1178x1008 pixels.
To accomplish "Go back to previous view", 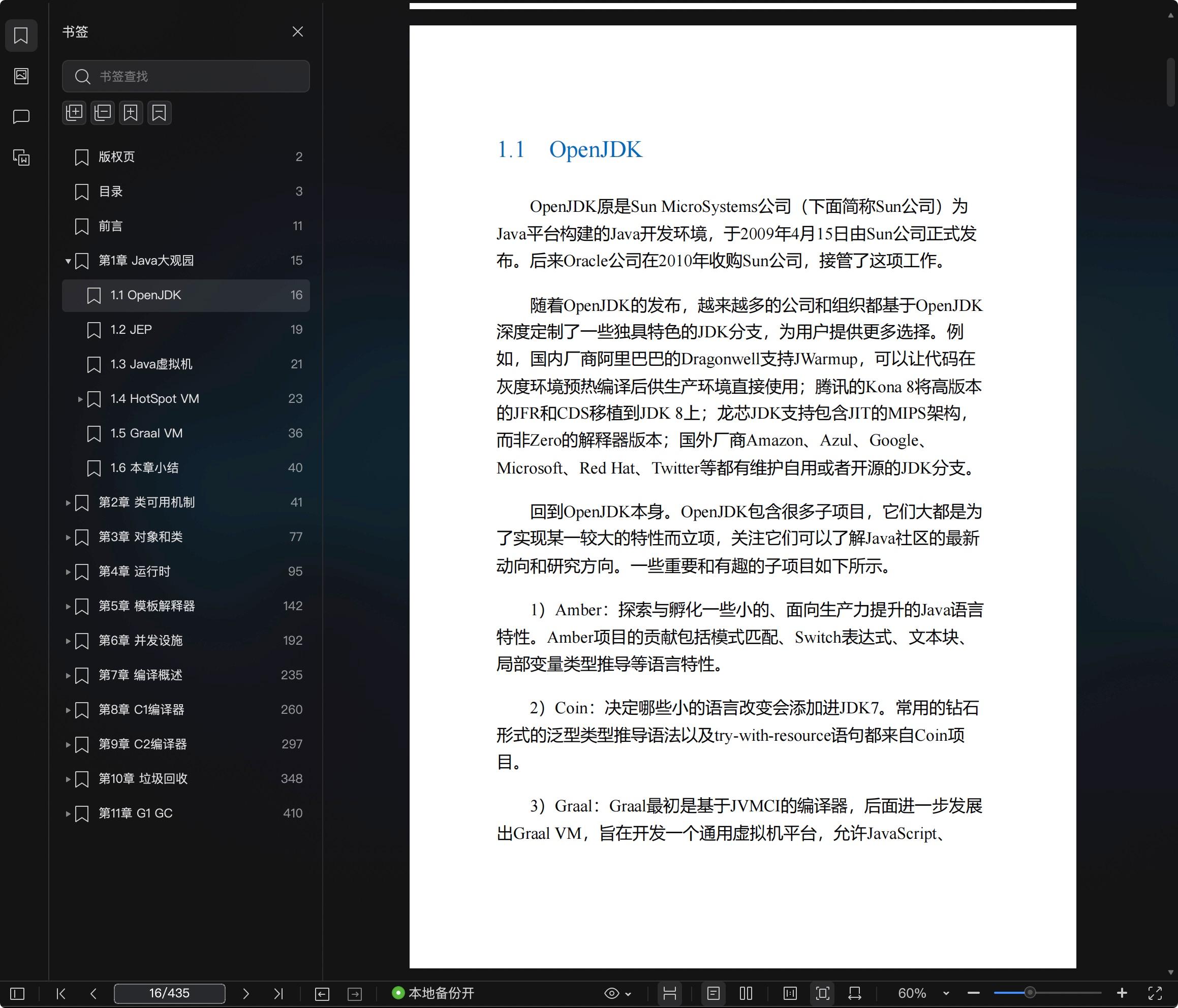I will pyautogui.click(x=322, y=993).
